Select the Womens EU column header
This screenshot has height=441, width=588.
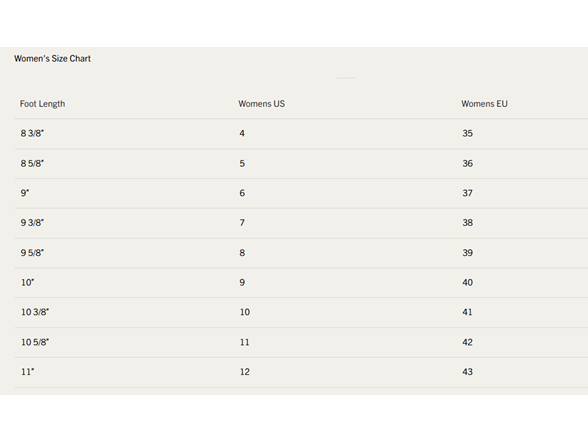tap(484, 104)
